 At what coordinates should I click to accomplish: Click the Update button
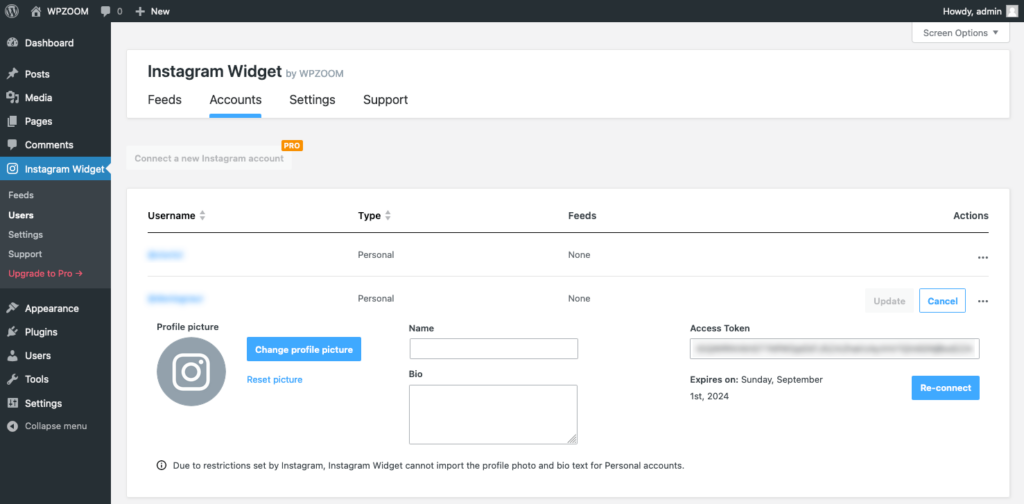coord(889,301)
